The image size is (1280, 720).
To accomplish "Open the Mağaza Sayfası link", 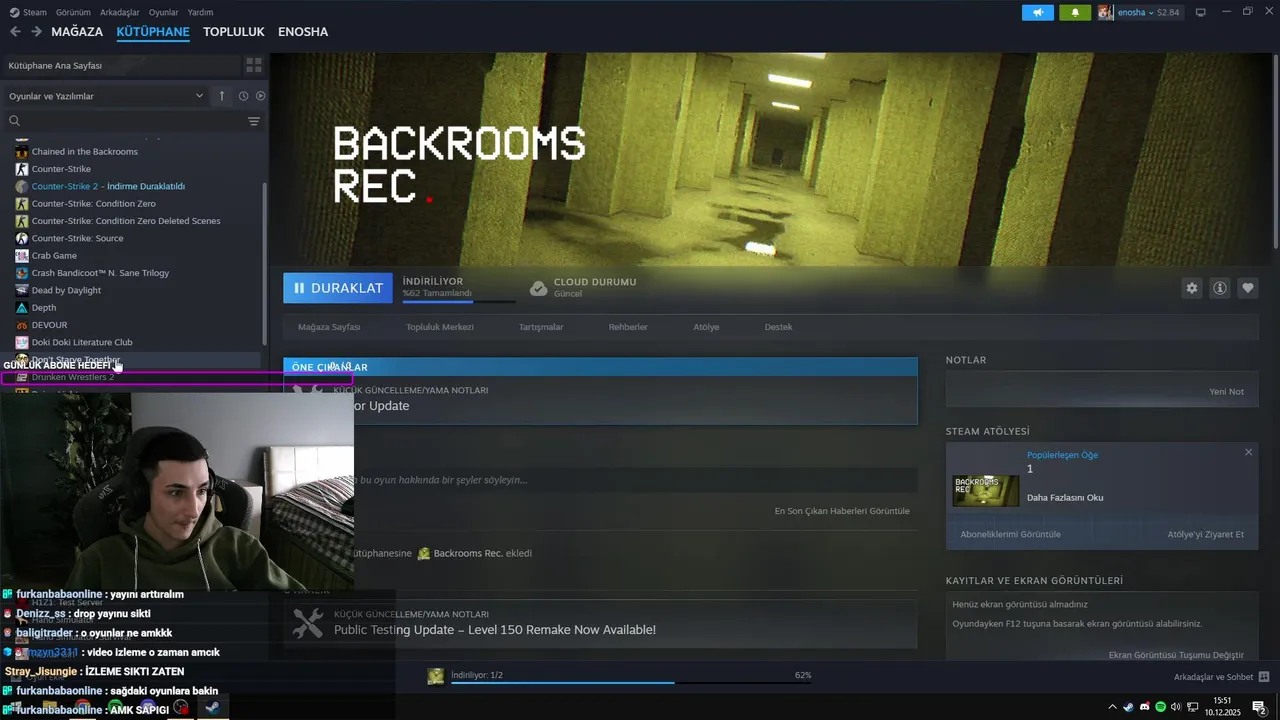I will [329, 327].
